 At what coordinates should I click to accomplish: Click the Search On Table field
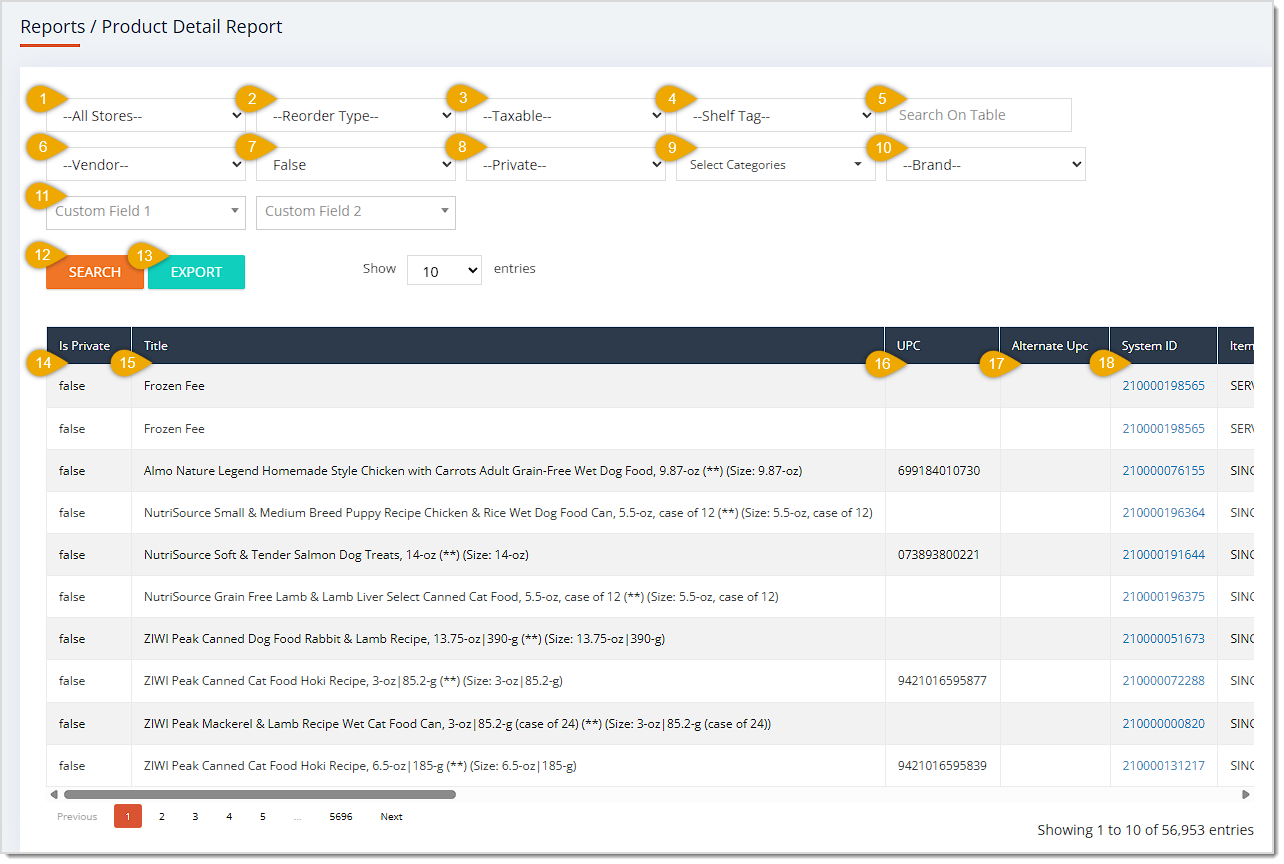pos(979,115)
